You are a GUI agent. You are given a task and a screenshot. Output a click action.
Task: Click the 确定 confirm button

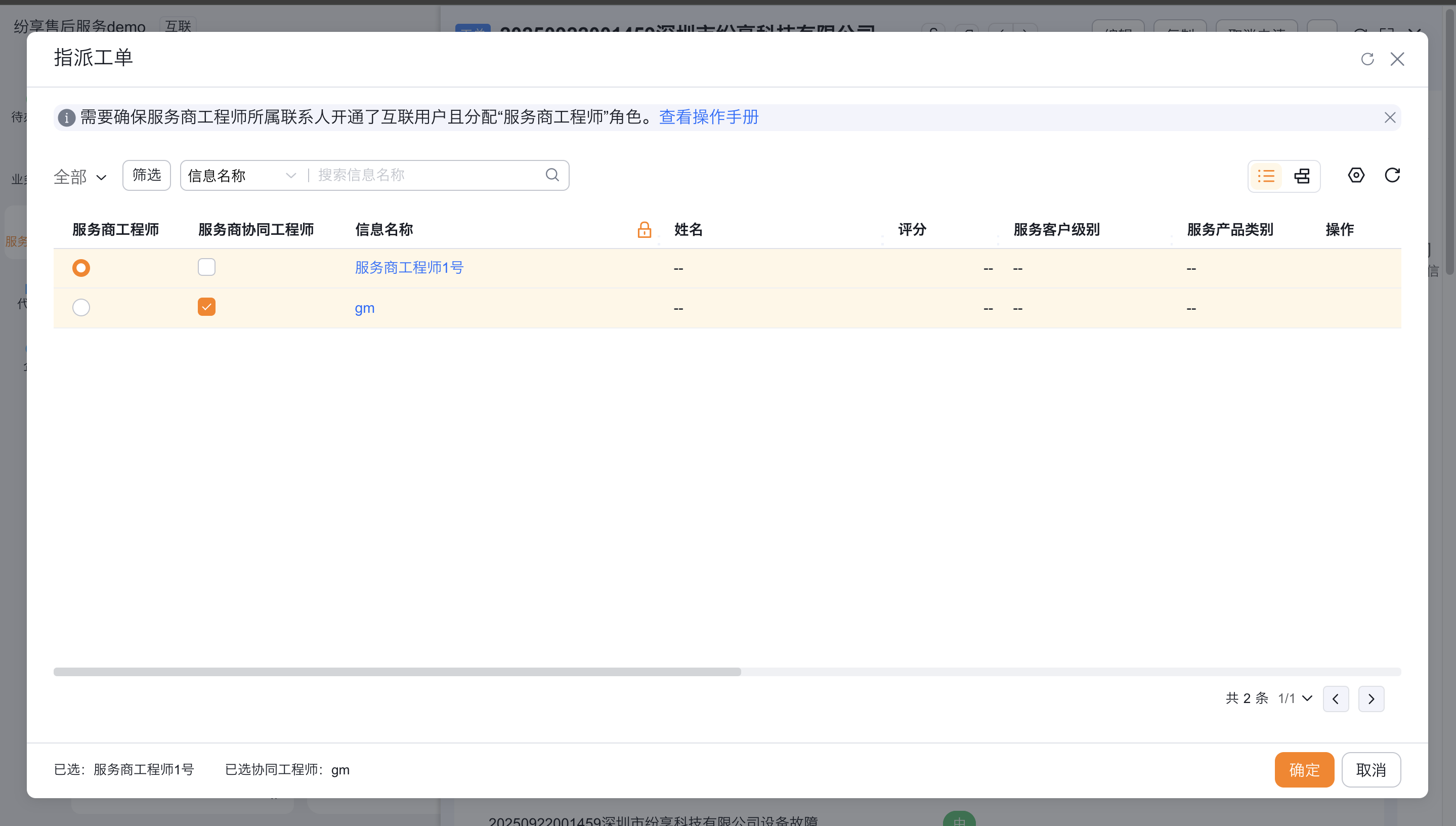[x=1304, y=770]
